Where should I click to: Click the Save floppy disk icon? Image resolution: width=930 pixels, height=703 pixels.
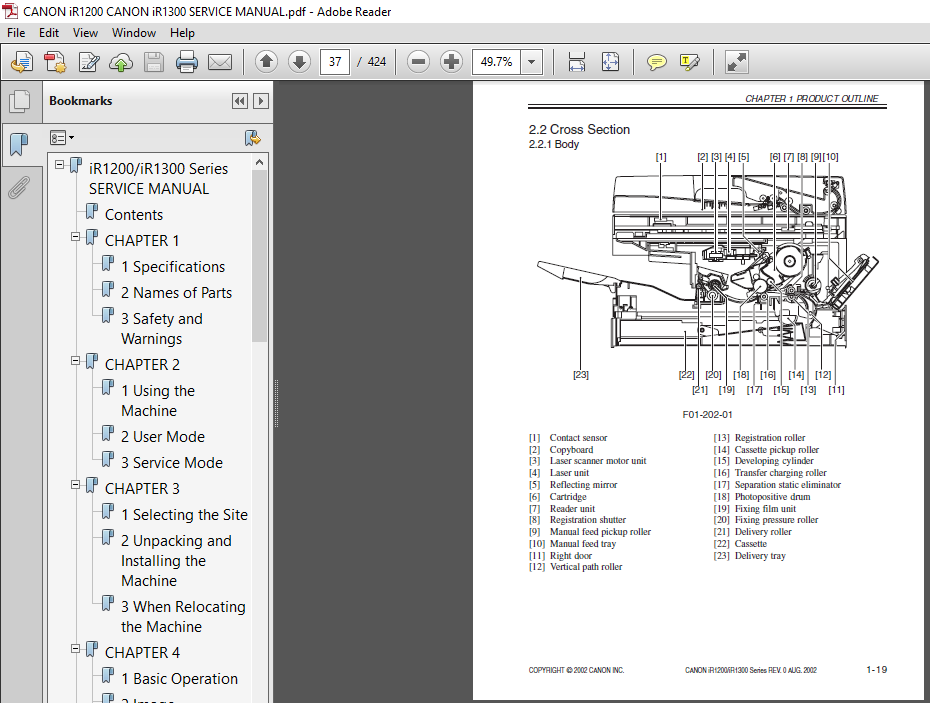click(x=154, y=62)
